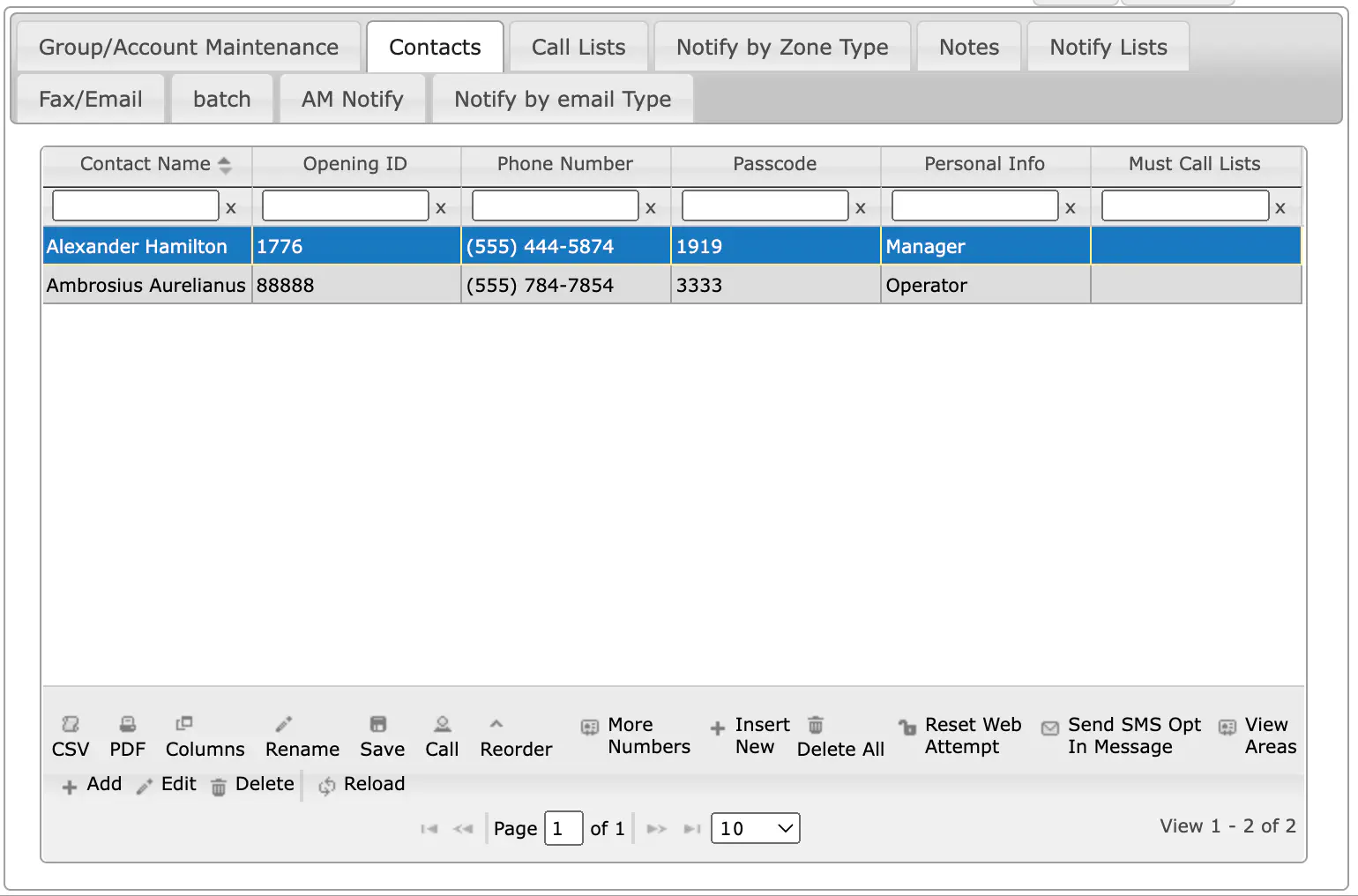
Task: Open the Notify Lists tab
Action: point(1108,47)
